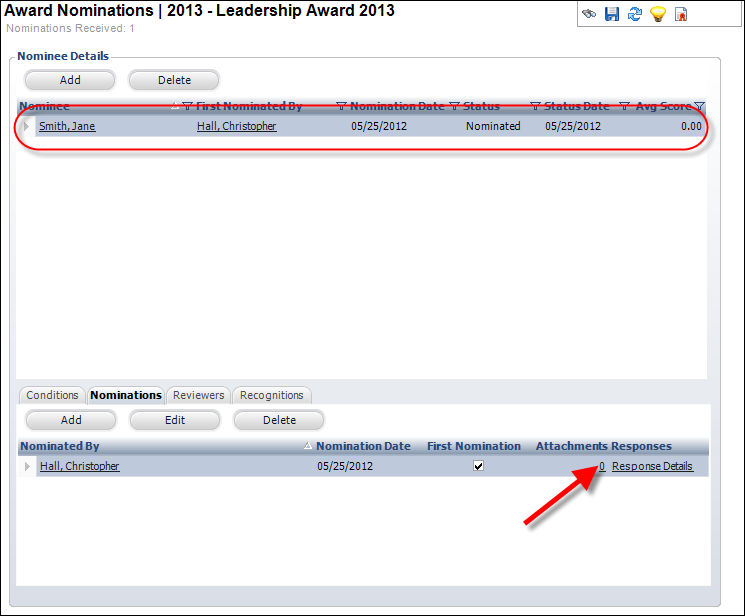Sort by the Nominated By column header
This screenshot has height=616, width=745.
pos(60,446)
